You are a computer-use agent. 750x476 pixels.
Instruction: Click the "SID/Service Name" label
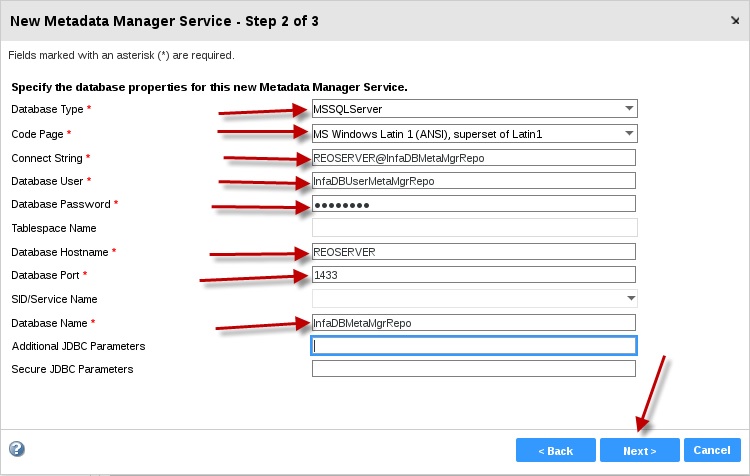55,299
